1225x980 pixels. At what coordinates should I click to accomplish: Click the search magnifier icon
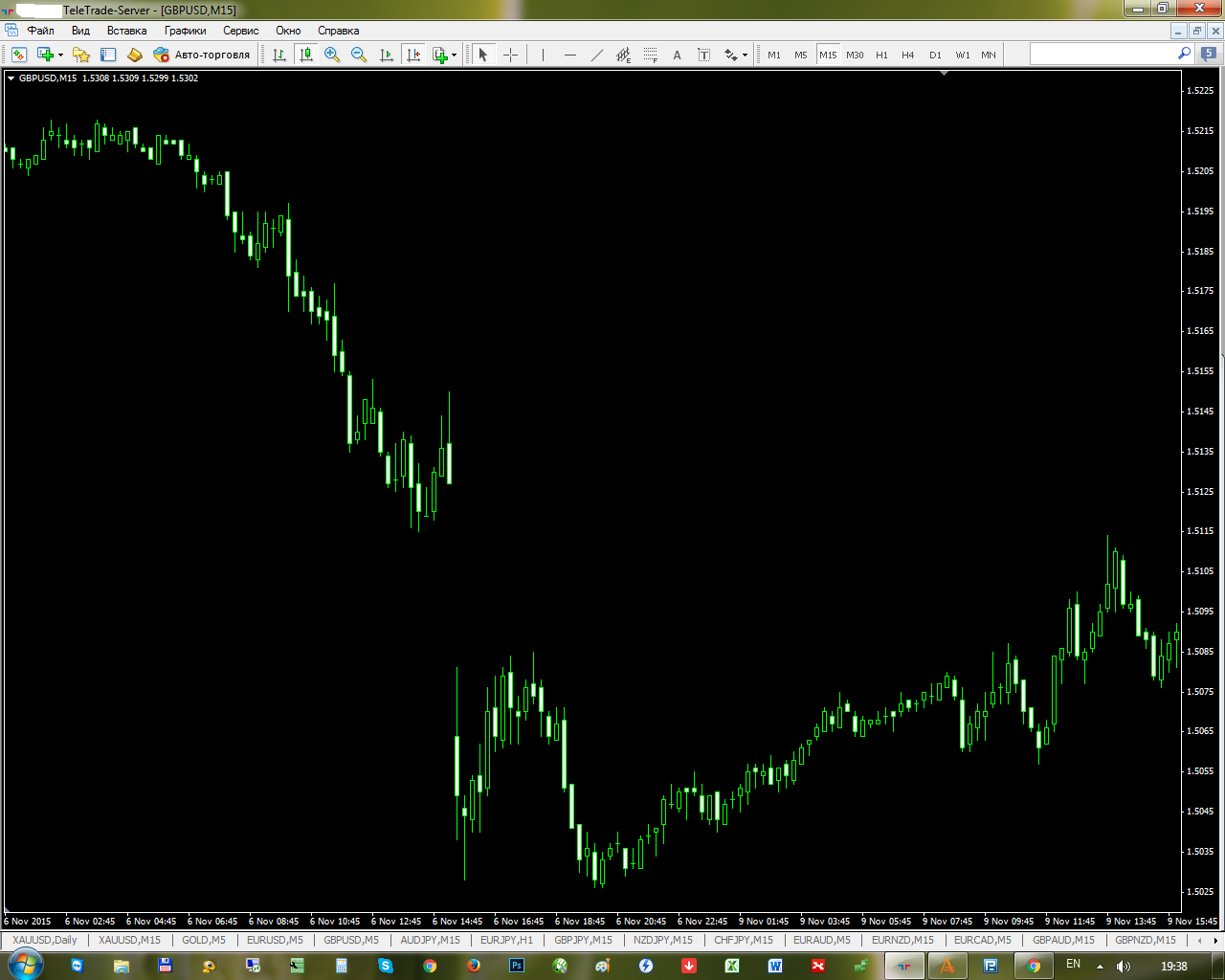coord(1184,54)
